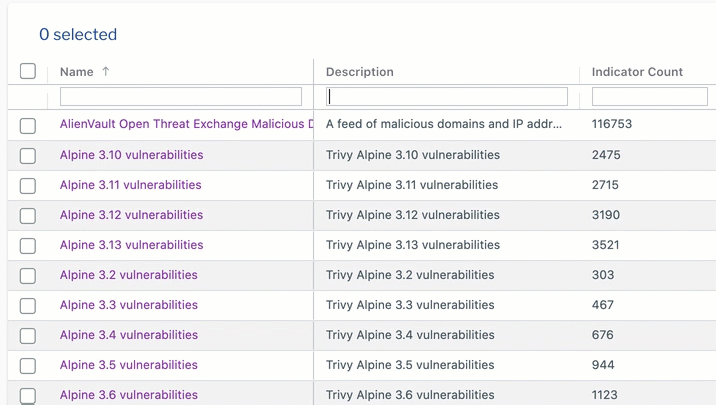Click the '0 selected' label
This screenshot has width=716, height=405.
[x=78, y=34]
